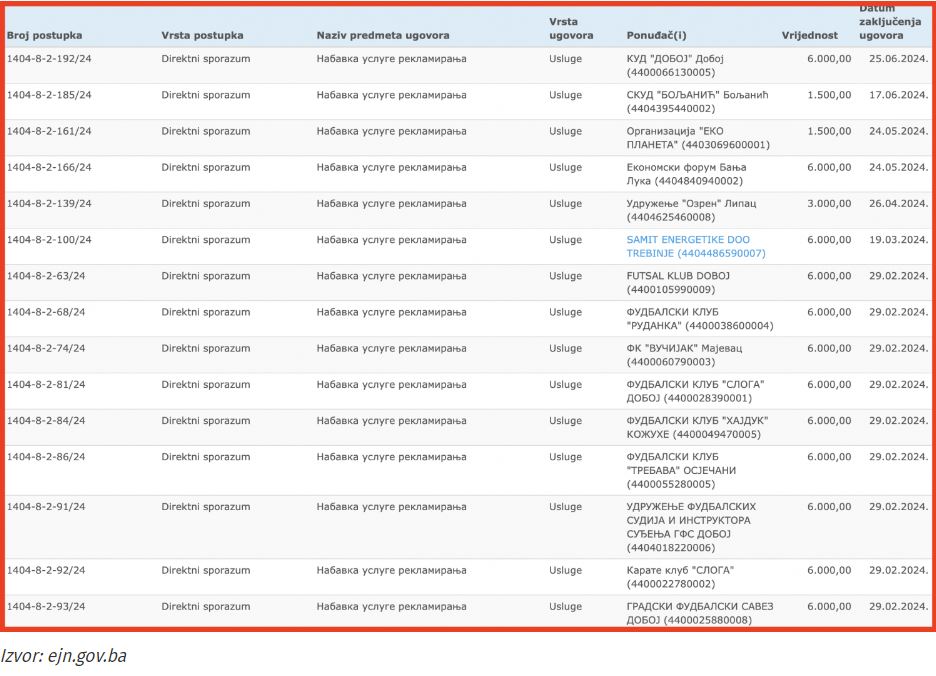Select procedure number 1404-8-2-139/24
This screenshot has height=676, width=936.
pos(49,204)
